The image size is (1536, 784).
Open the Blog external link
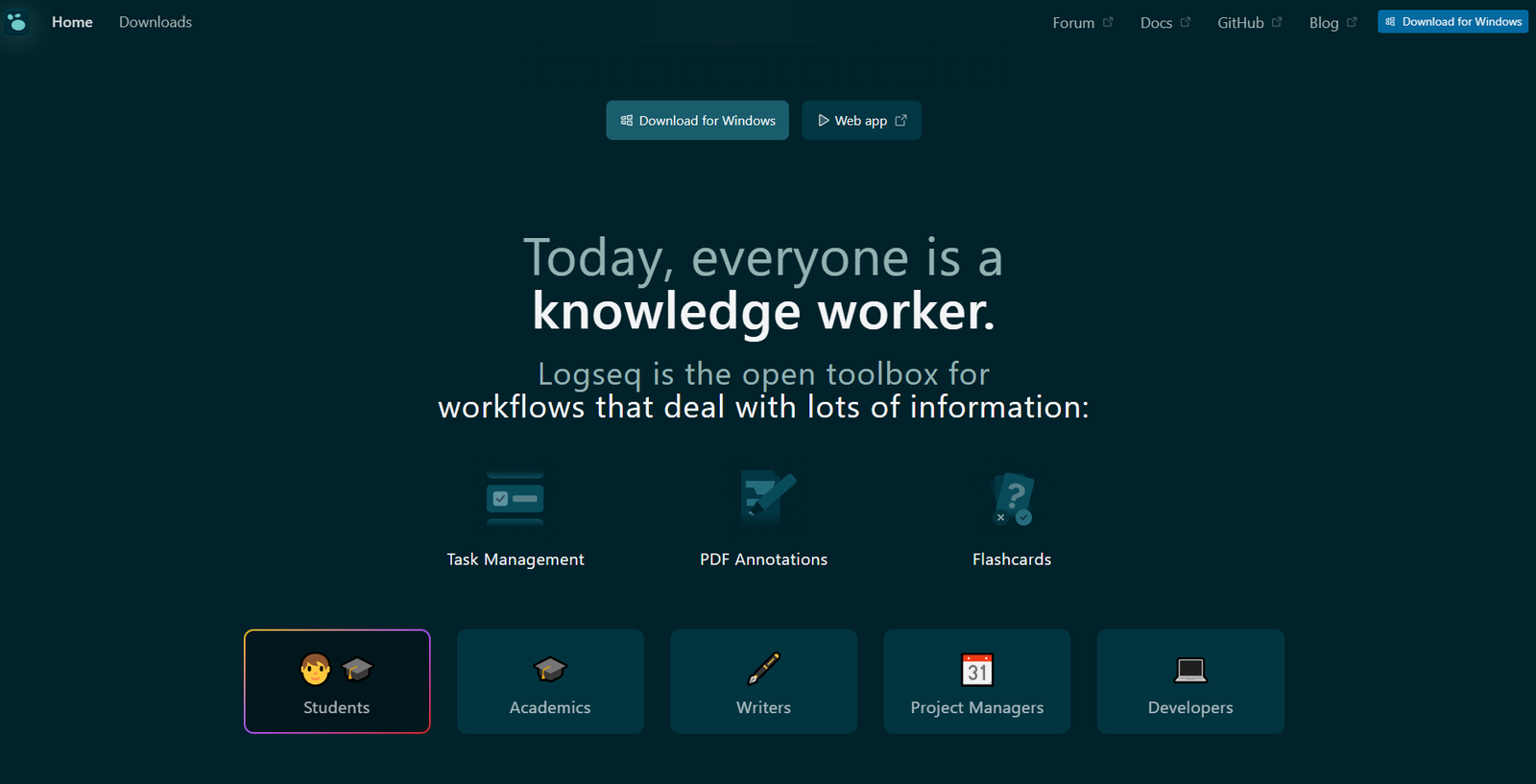pyautogui.click(x=1333, y=22)
